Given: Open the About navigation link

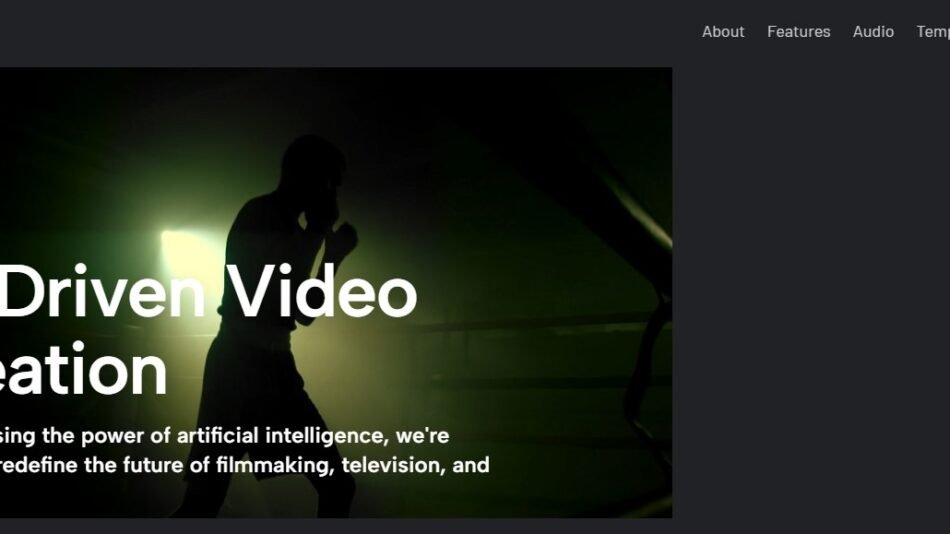Looking at the screenshot, I should click(723, 32).
